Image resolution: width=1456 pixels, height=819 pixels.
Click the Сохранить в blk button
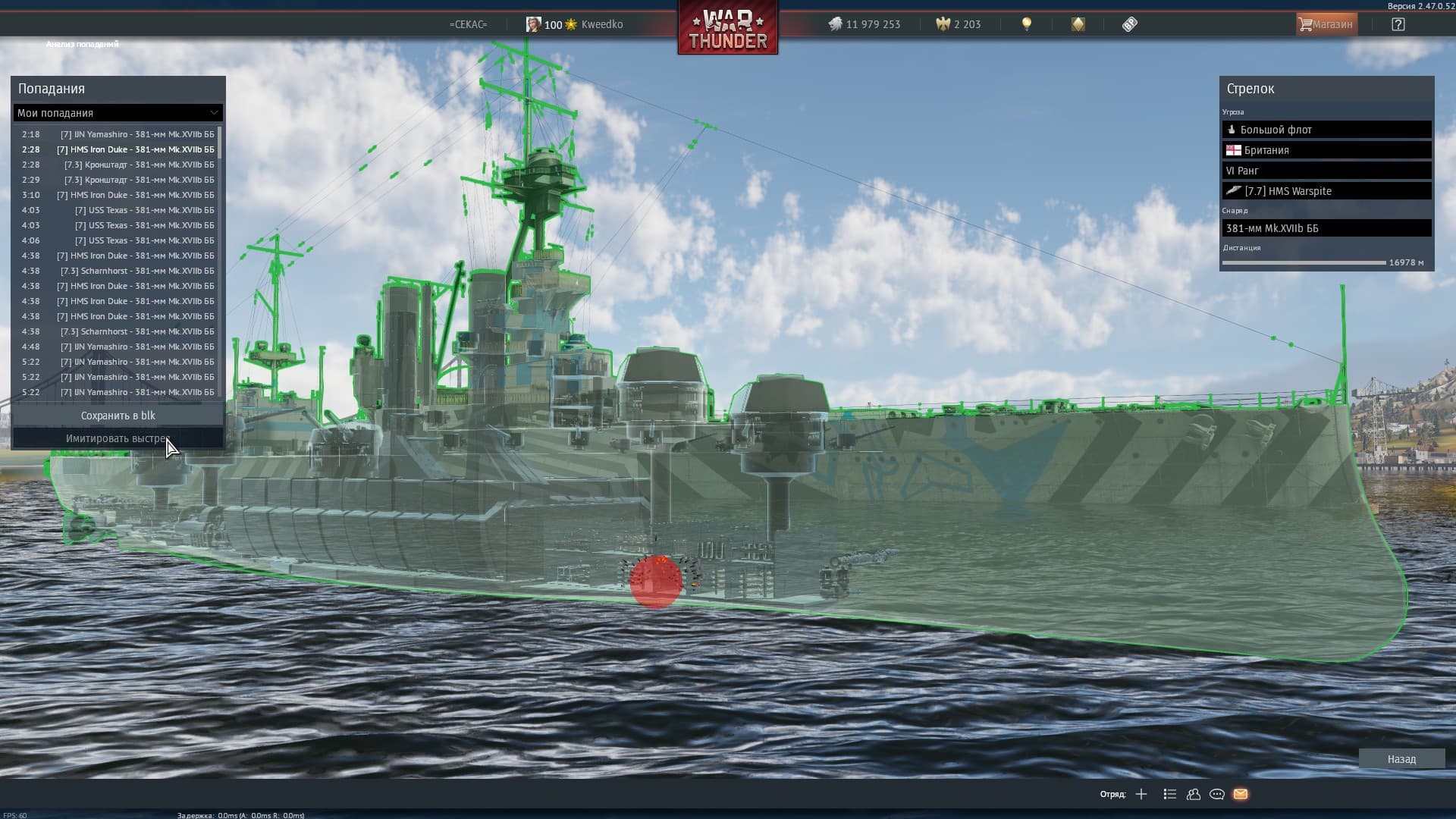click(x=118, y=416)
